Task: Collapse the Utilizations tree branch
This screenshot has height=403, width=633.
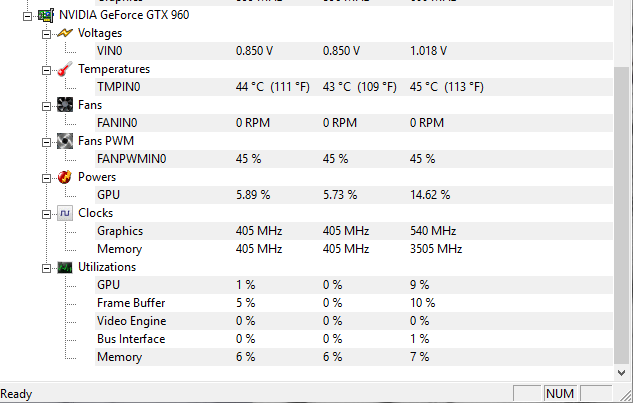Action: click(46, 268)
